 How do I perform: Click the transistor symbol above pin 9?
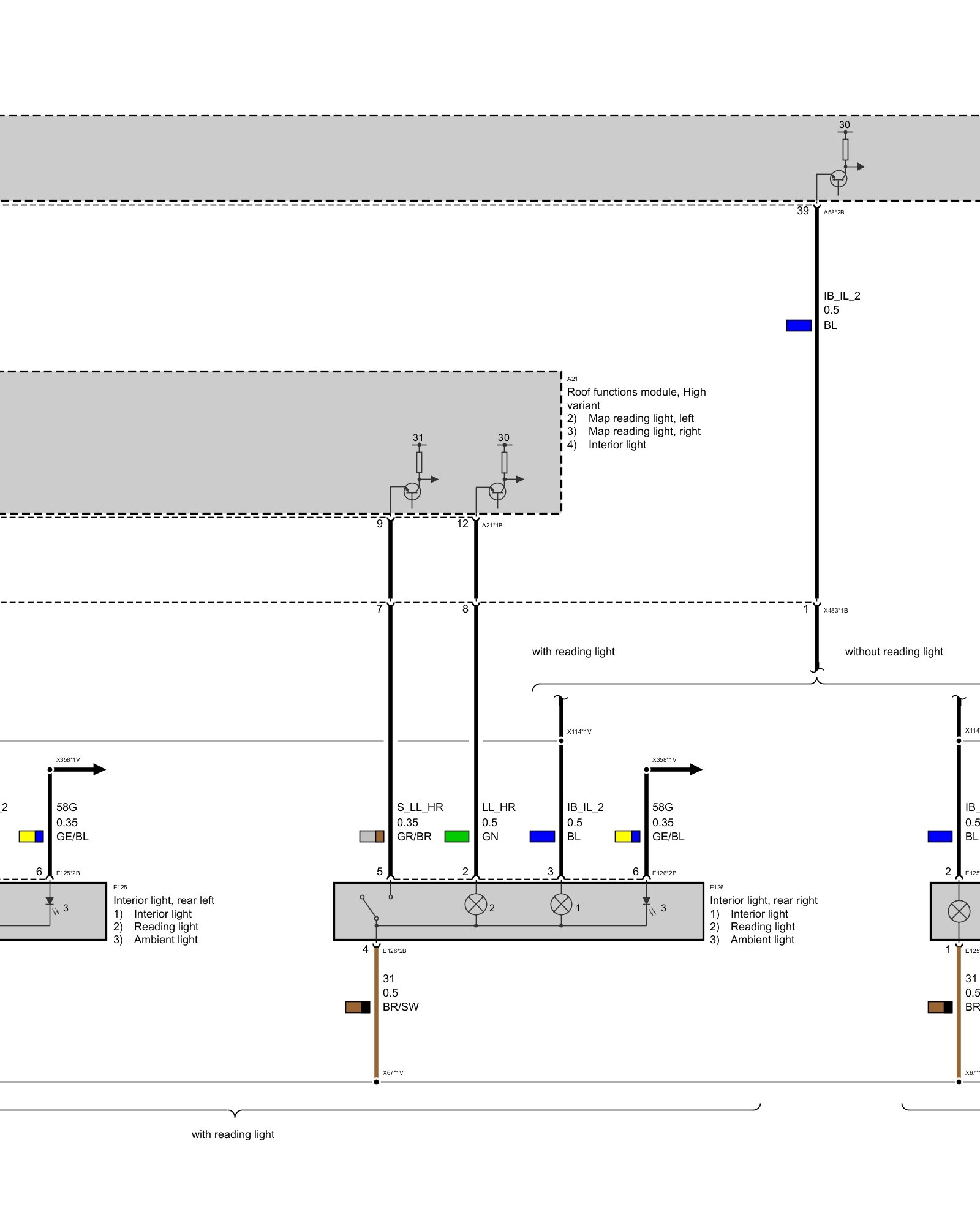coord(412,491)
